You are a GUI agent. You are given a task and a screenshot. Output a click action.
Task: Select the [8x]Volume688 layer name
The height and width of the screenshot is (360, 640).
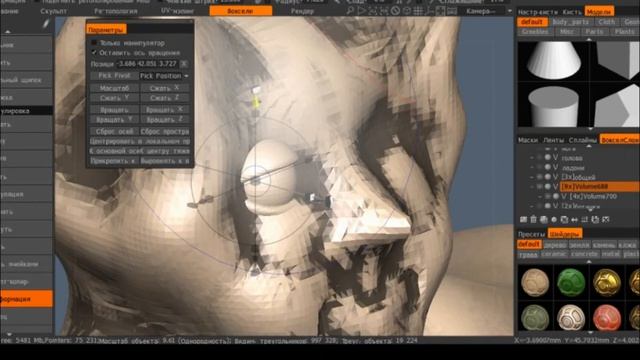[584, 187]
